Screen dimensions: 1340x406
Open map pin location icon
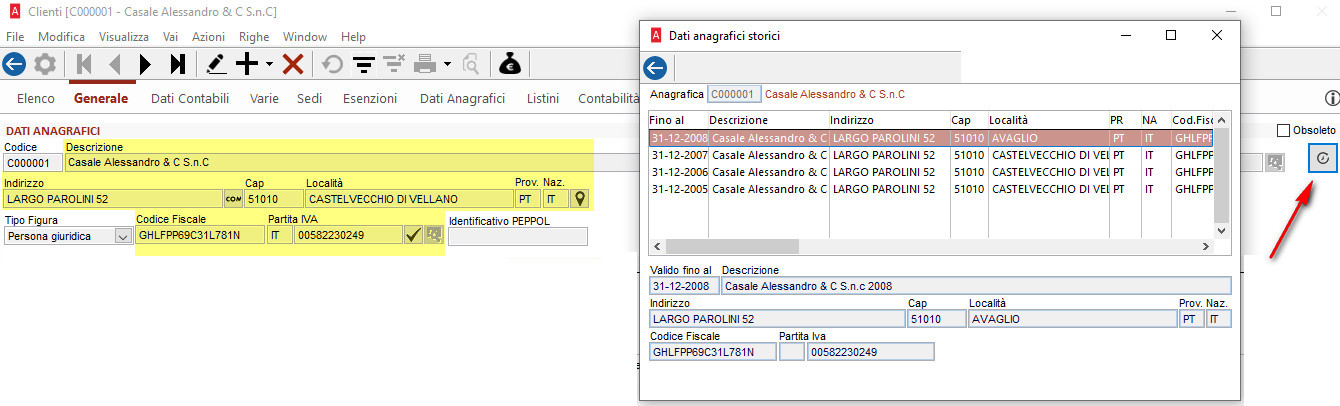pos(580,199)
